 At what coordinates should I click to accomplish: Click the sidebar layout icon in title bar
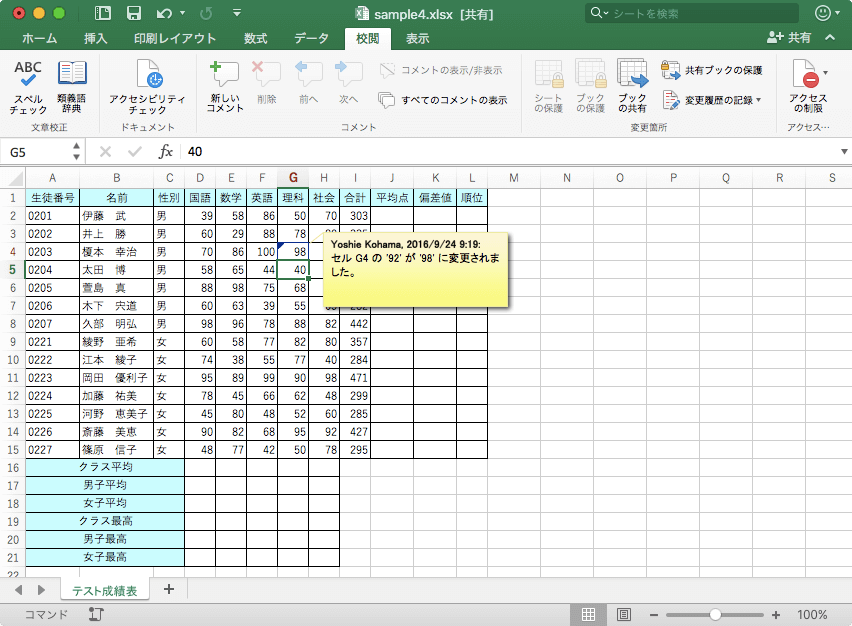(102, 13)
